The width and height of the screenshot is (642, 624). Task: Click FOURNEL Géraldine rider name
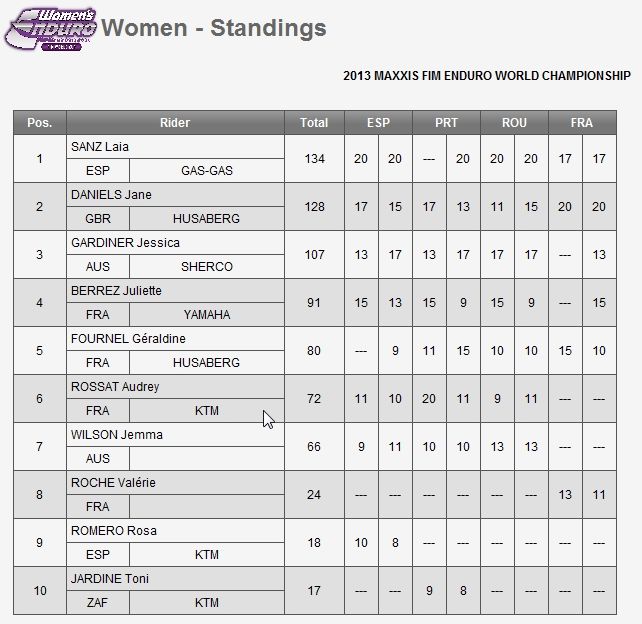(x=128, y=339)
